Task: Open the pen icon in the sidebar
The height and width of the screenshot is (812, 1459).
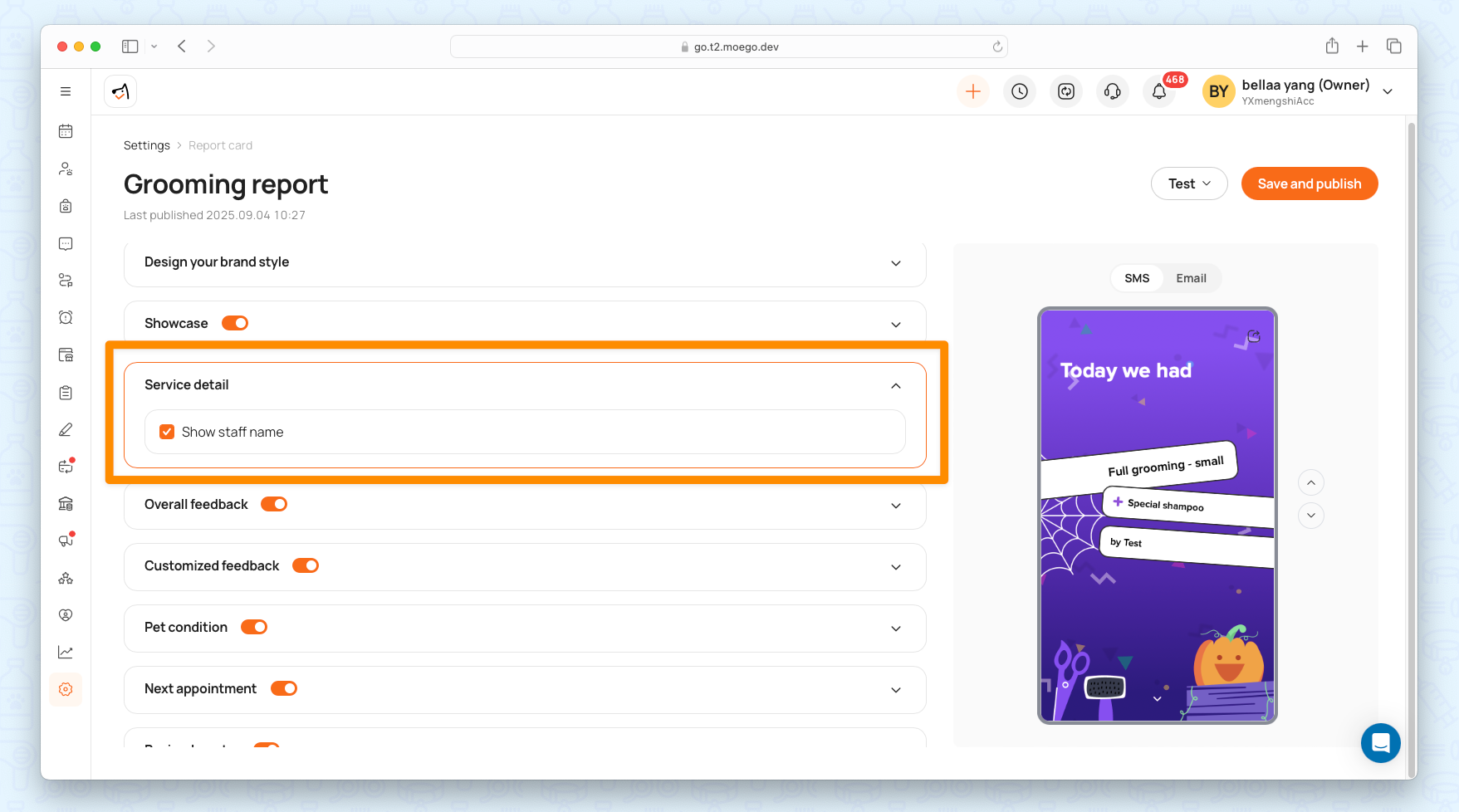Action: pyautogui.click(x=66, y=429)
